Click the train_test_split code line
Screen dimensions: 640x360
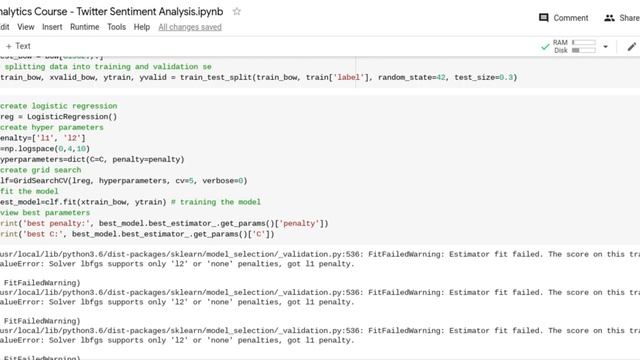tap(259, 78)
